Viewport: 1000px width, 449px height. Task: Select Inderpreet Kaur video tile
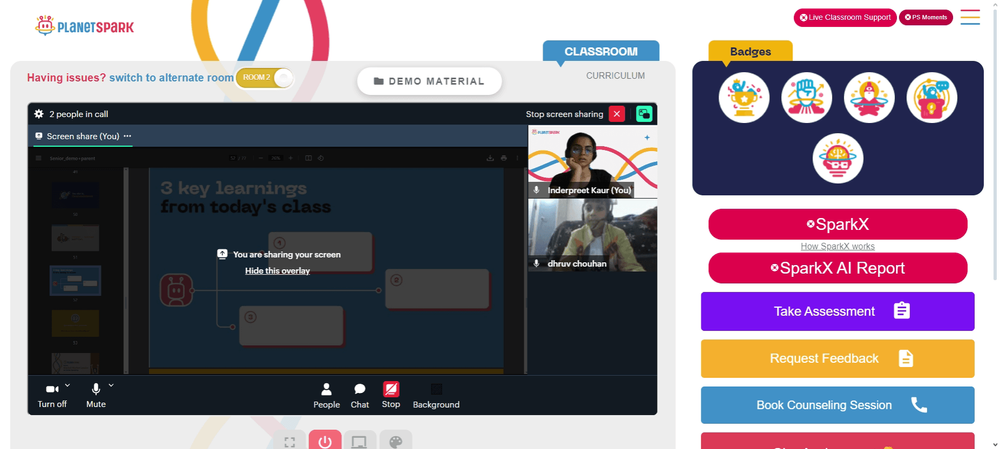(592, 161)
